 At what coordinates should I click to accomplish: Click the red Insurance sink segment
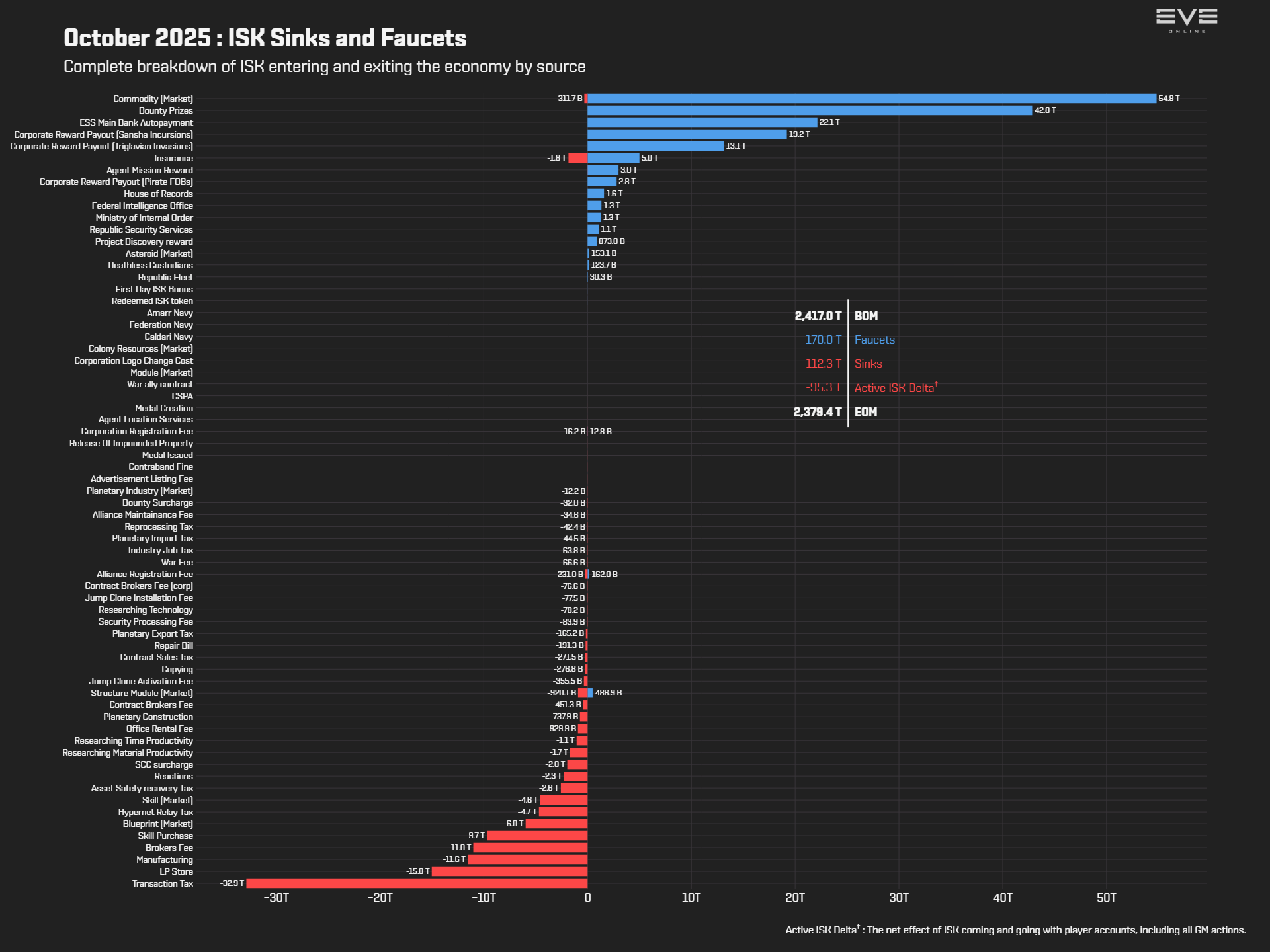tap(578, 158)
